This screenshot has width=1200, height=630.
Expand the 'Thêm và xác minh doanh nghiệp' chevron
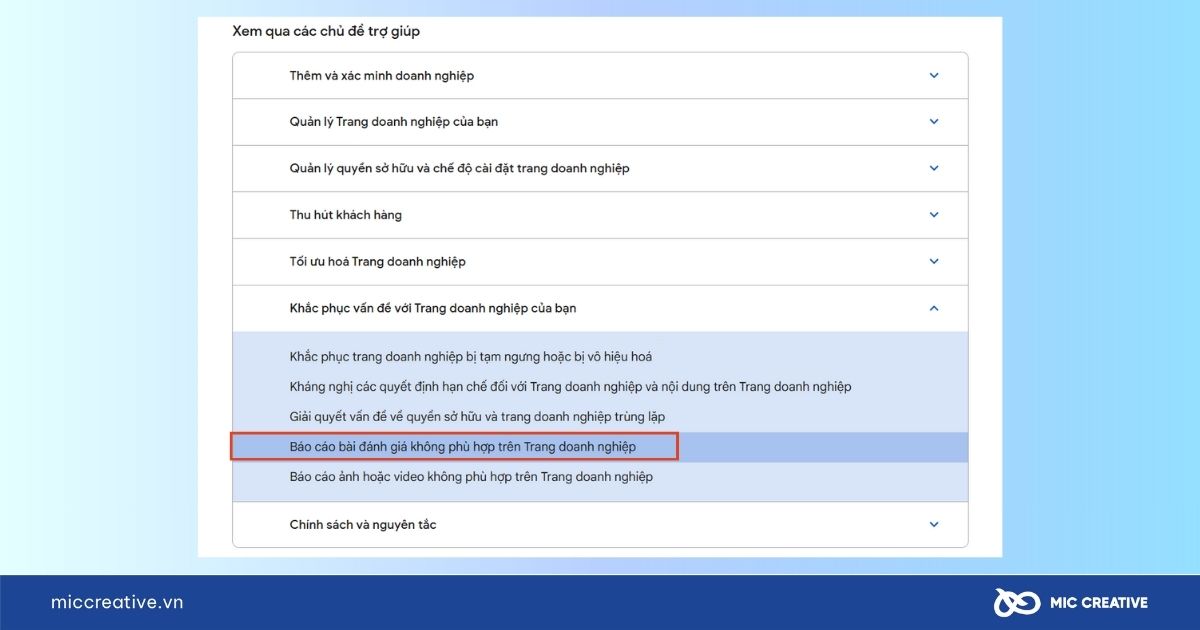(934, 75)
